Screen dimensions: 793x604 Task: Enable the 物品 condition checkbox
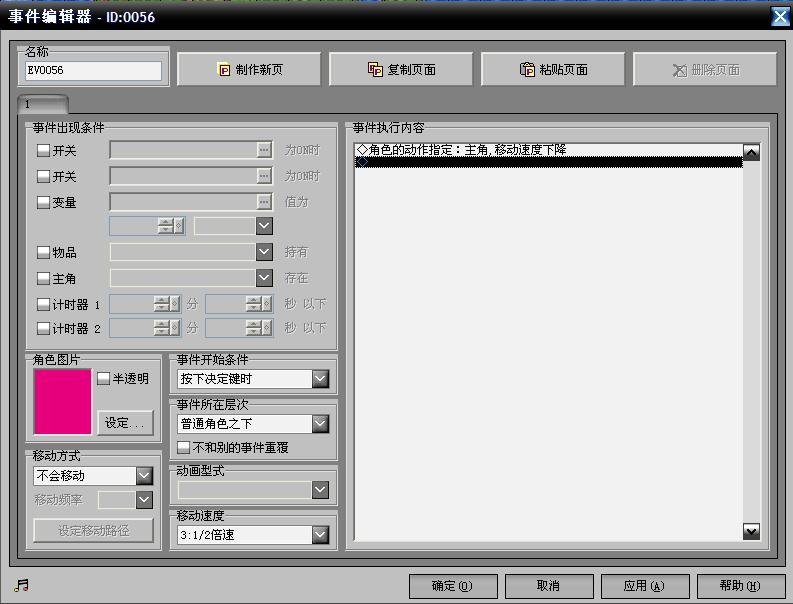pyautogui.click(x=43, y=252)
